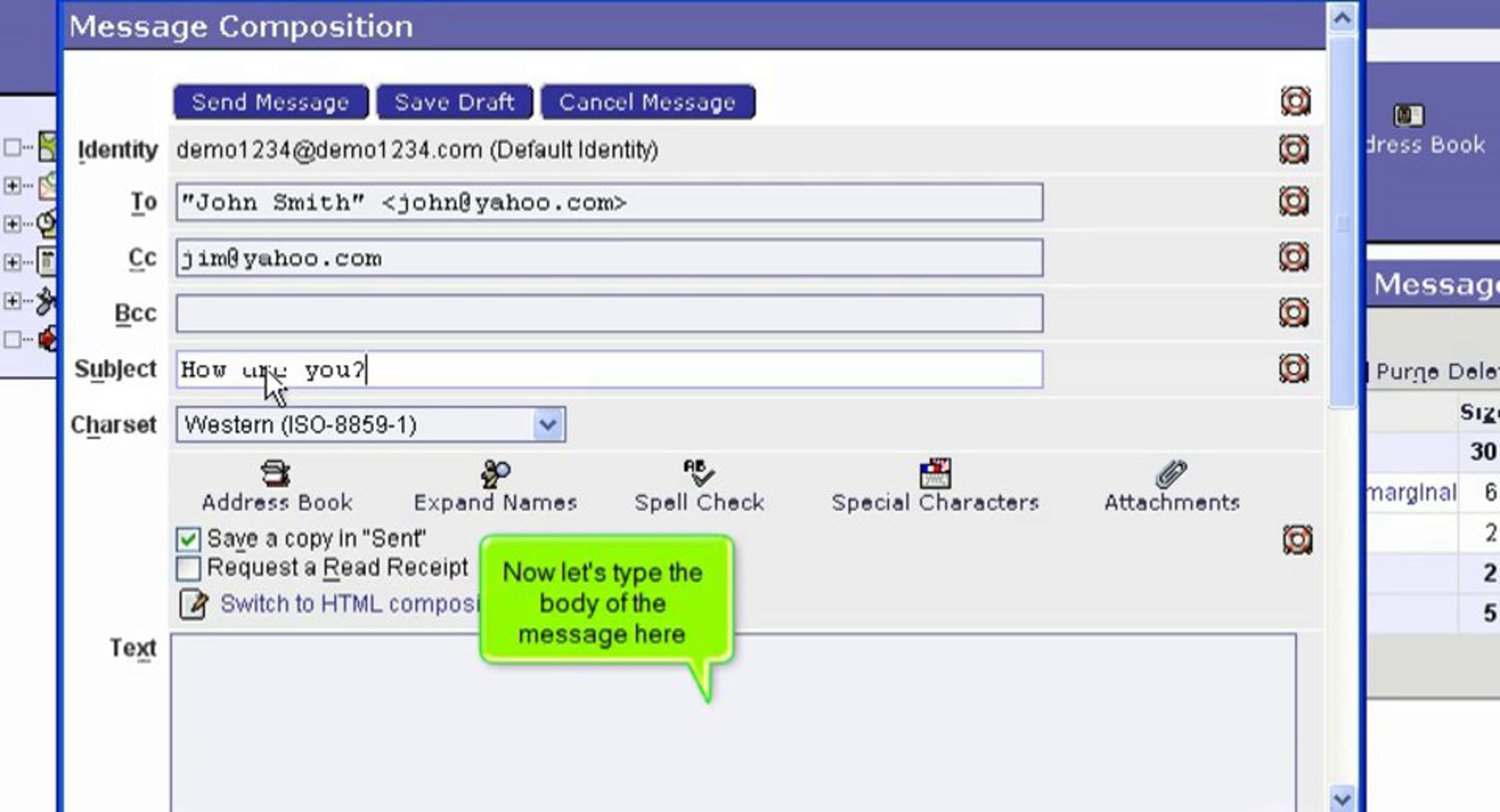Expand the second folder tree node
Viewport: 1500px width, 812px height.
point(12,186)
